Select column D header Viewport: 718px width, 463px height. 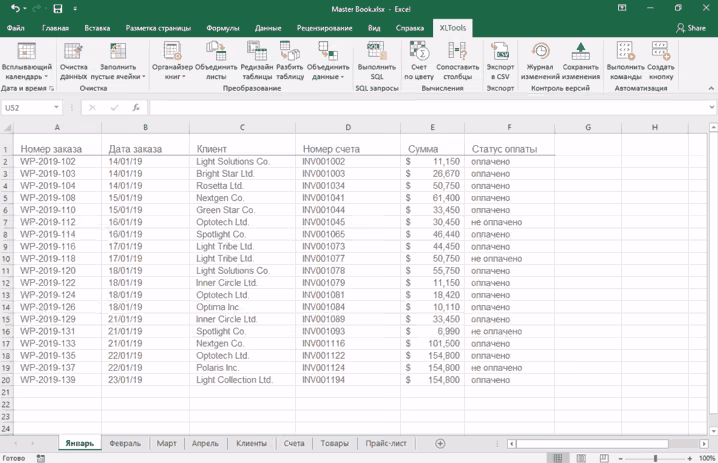tap(348, 127)
